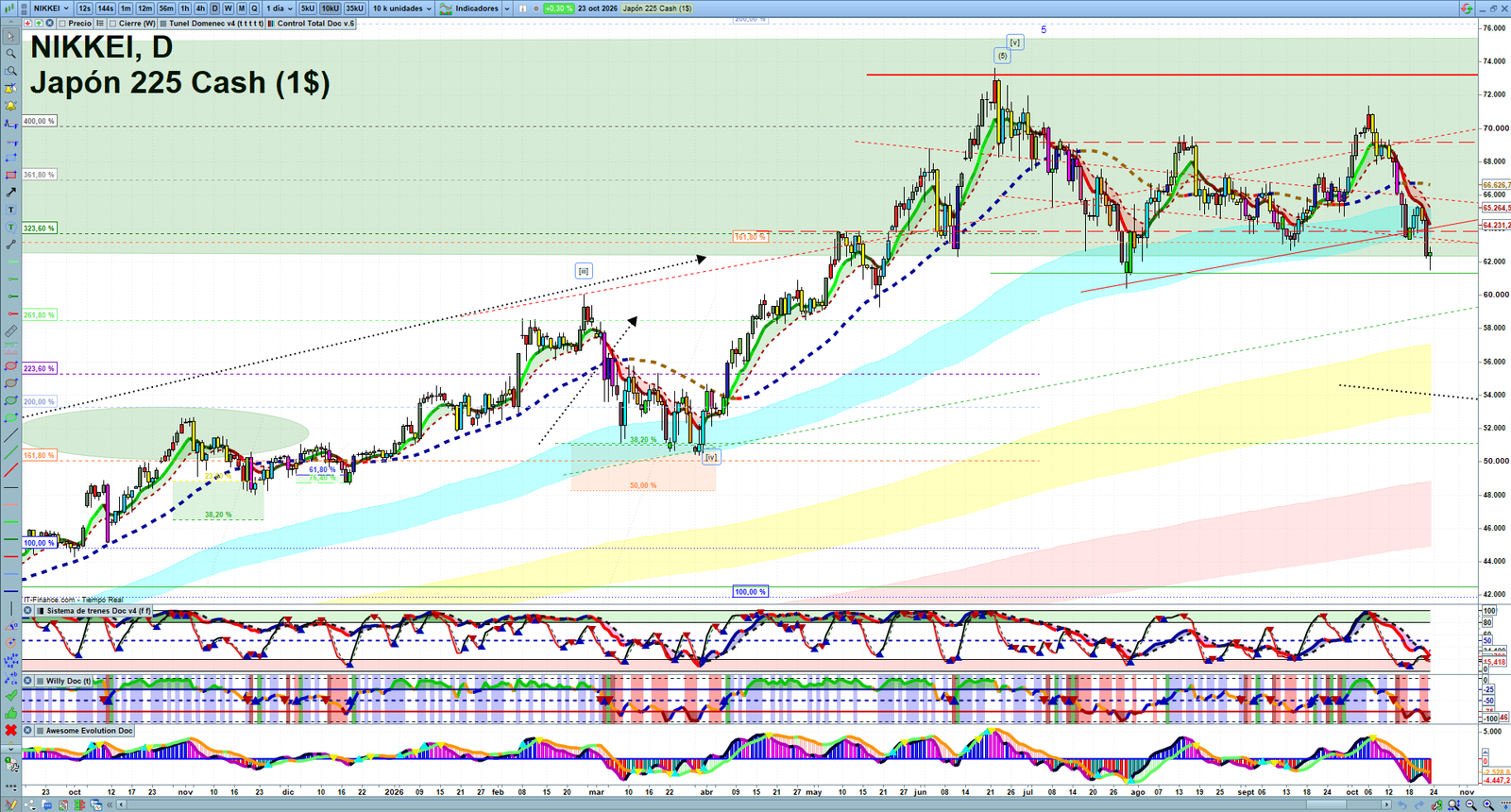Choose the ruler measuring tool
Viewport: 1511px width, 812px height.
(x=10, y=331)
